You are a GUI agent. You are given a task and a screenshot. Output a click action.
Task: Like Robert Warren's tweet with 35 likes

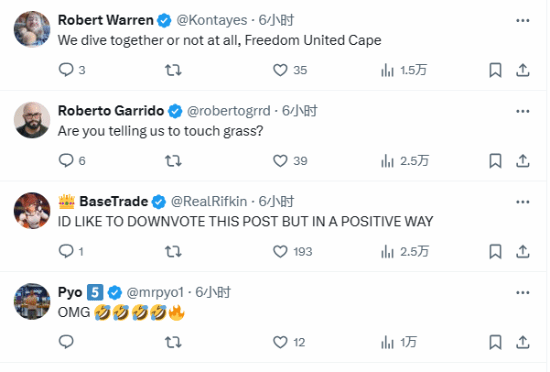point(280,70)
